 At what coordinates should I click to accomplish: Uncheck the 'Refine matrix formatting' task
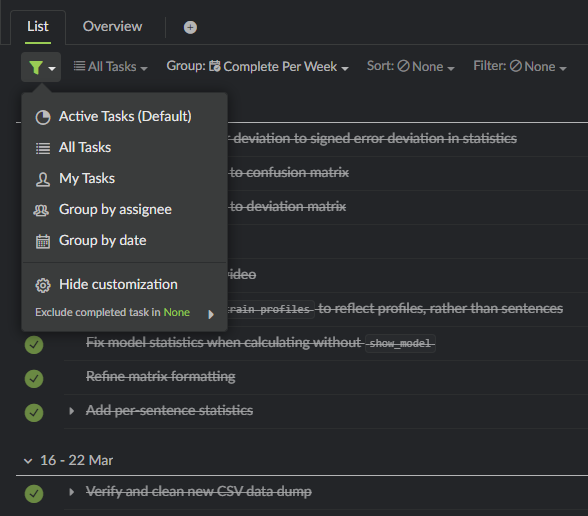34,378
